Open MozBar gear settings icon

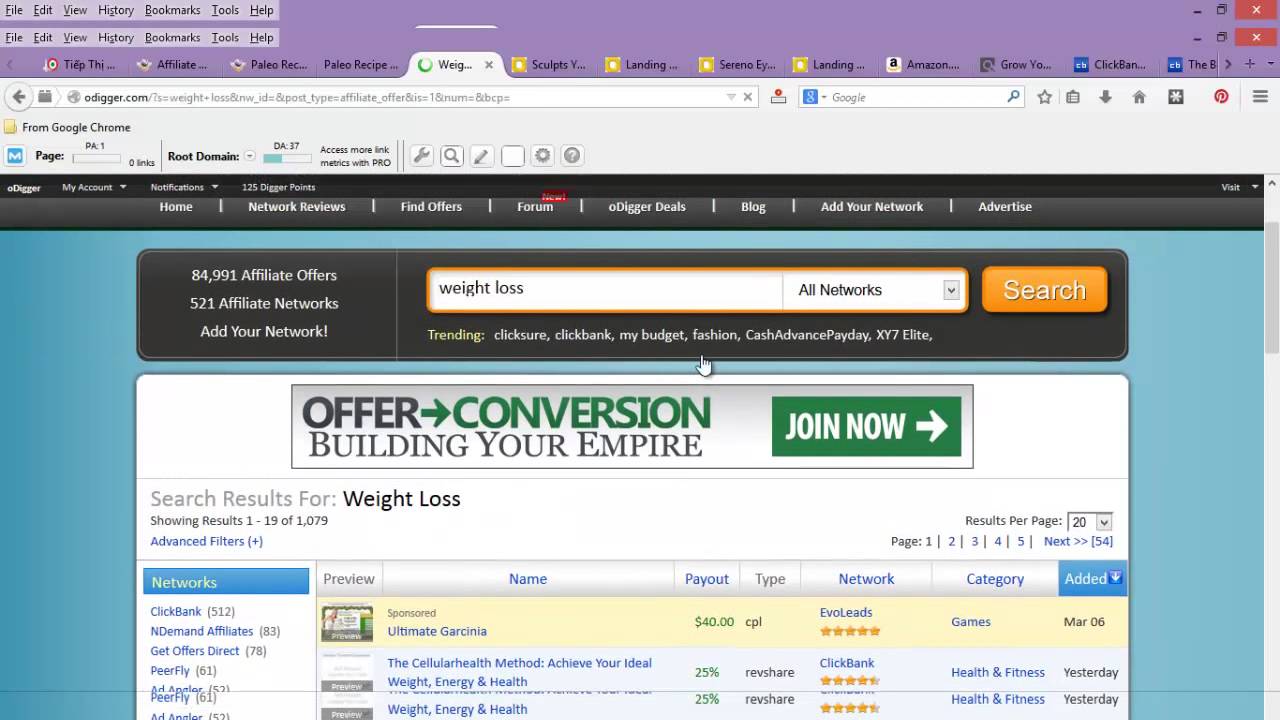click(543, 156)
